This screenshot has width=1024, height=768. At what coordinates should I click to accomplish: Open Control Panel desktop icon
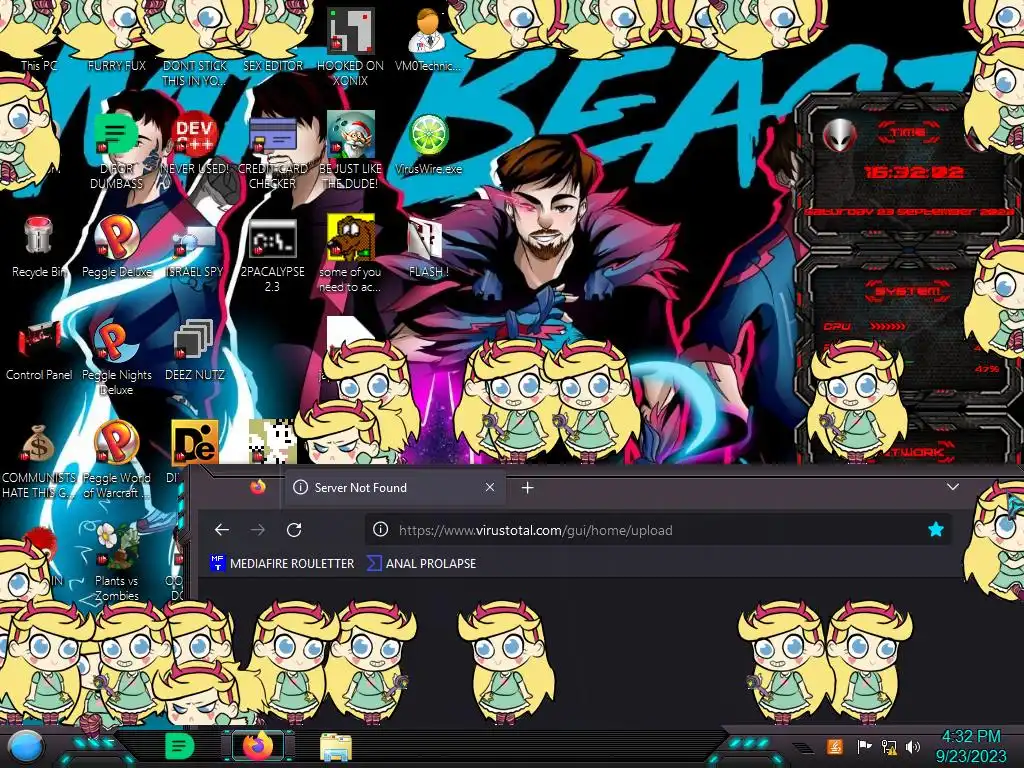pyautogui.click(x=39, y=351)
